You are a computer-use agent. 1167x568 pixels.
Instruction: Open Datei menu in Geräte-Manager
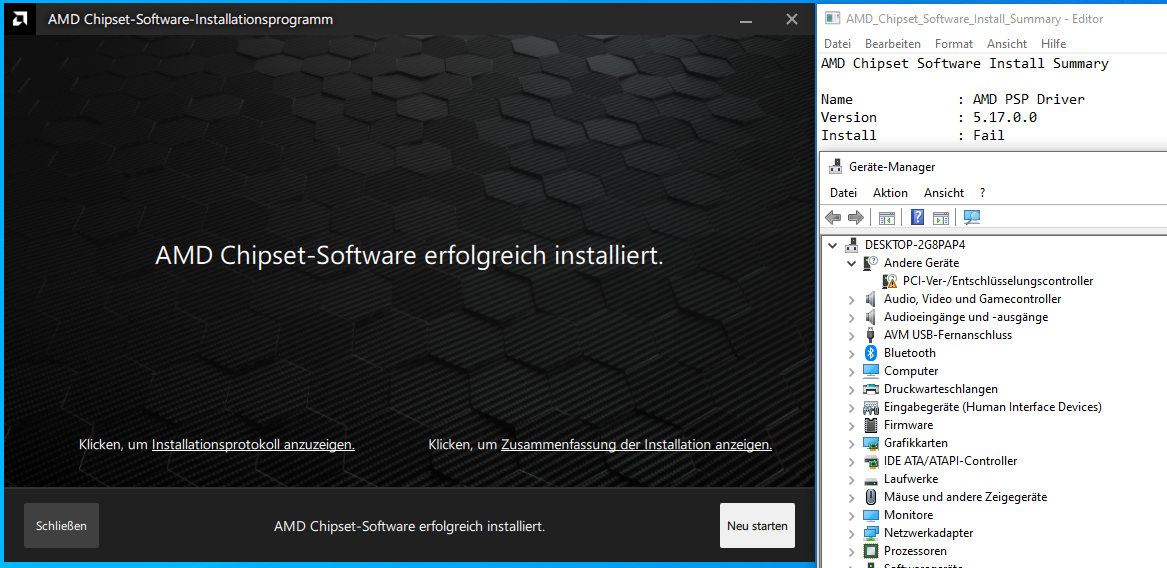click(x=843, y=193)
